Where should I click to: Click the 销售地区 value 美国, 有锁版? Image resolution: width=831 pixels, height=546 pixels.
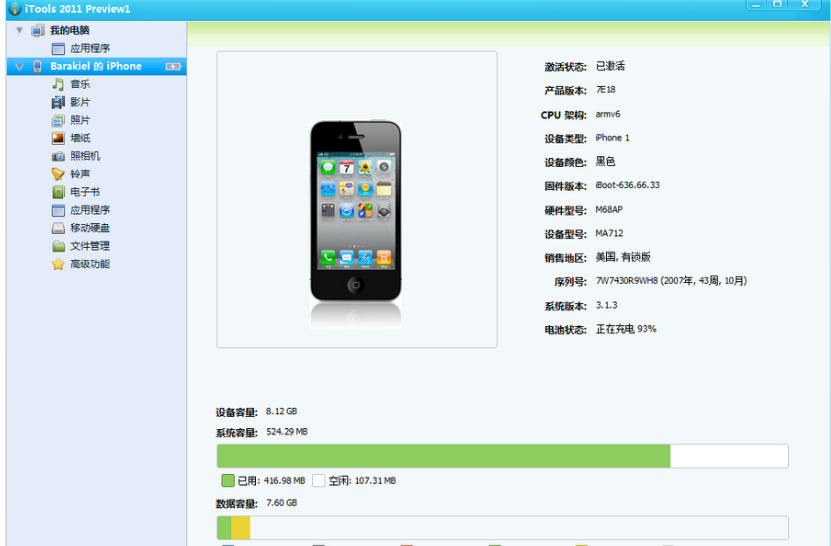(x=623, y=257)
